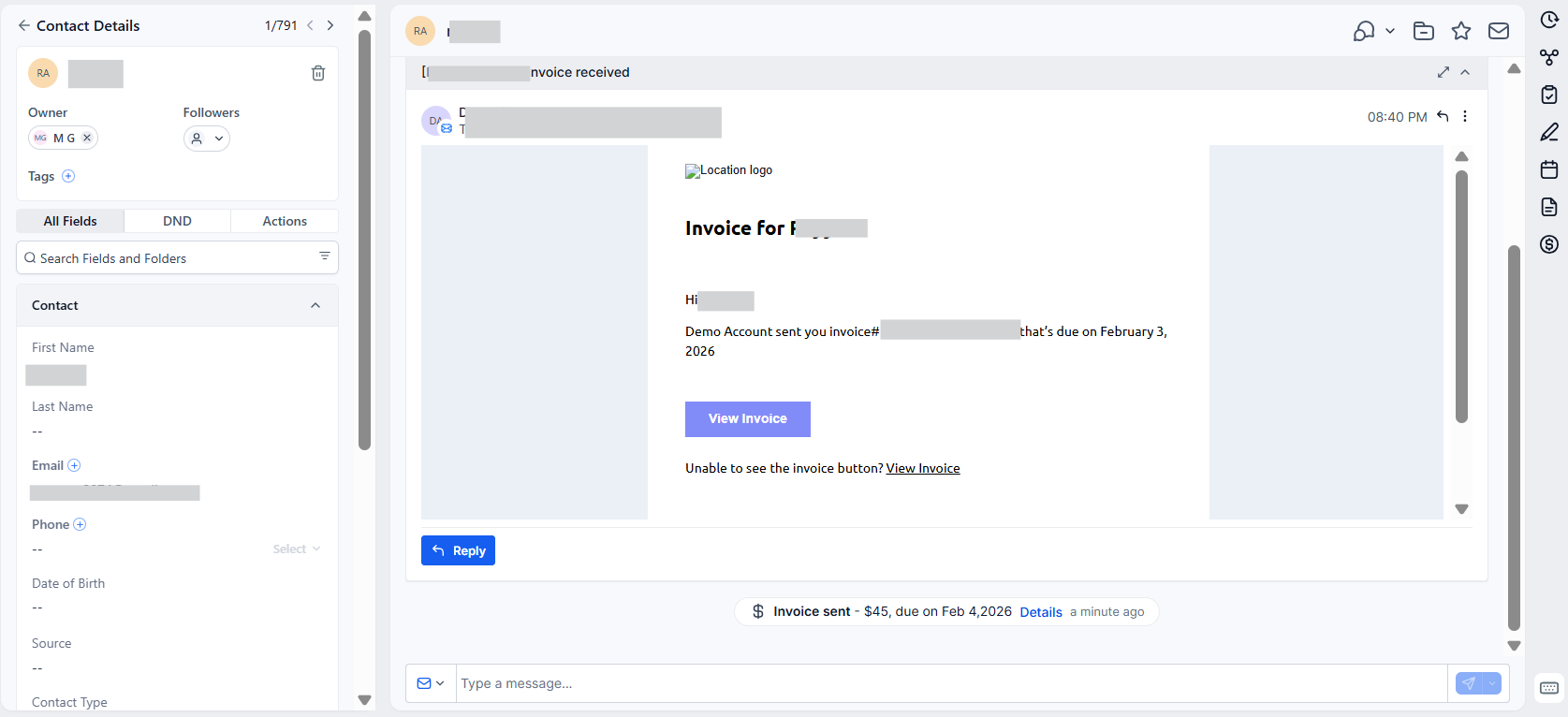Open the calendar icon in right sidebar
This screenshot has height=717, width=1568.
(1549, 169)
